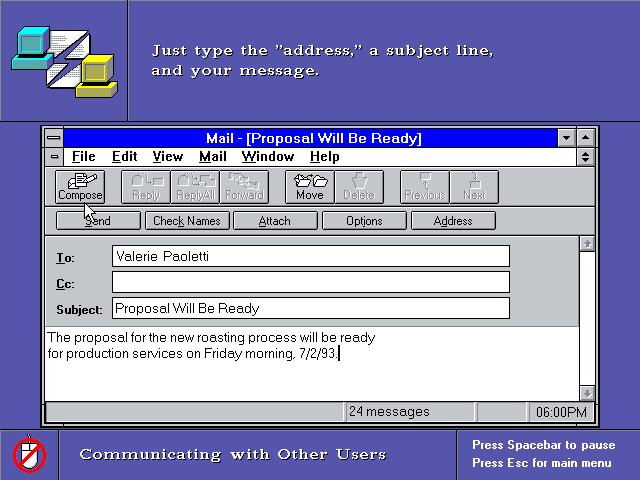This screenshot has width=640, height=480.
Task: Click the message scrollbar up arrow
Action: (587, 244)
